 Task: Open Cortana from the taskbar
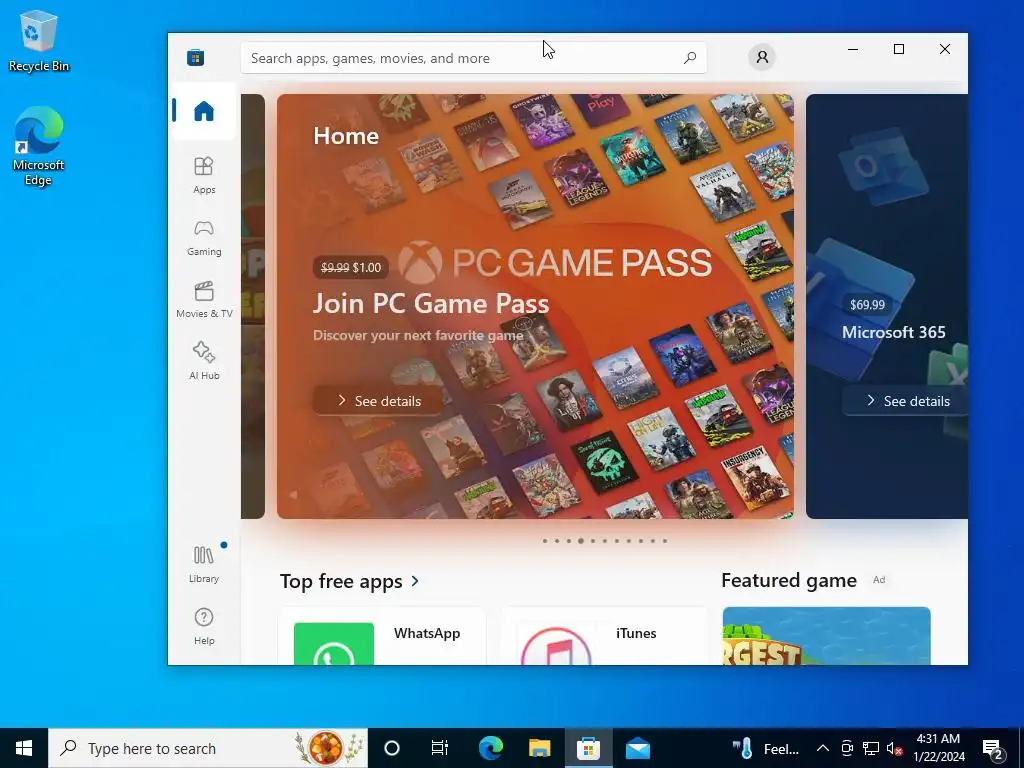pos(392,748)
